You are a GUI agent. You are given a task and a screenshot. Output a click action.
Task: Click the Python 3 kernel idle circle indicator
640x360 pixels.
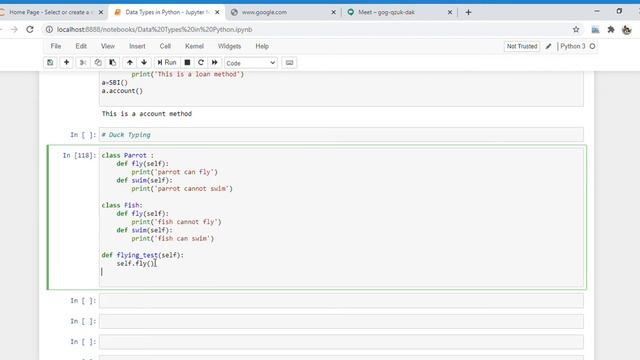tap(592, 47)
